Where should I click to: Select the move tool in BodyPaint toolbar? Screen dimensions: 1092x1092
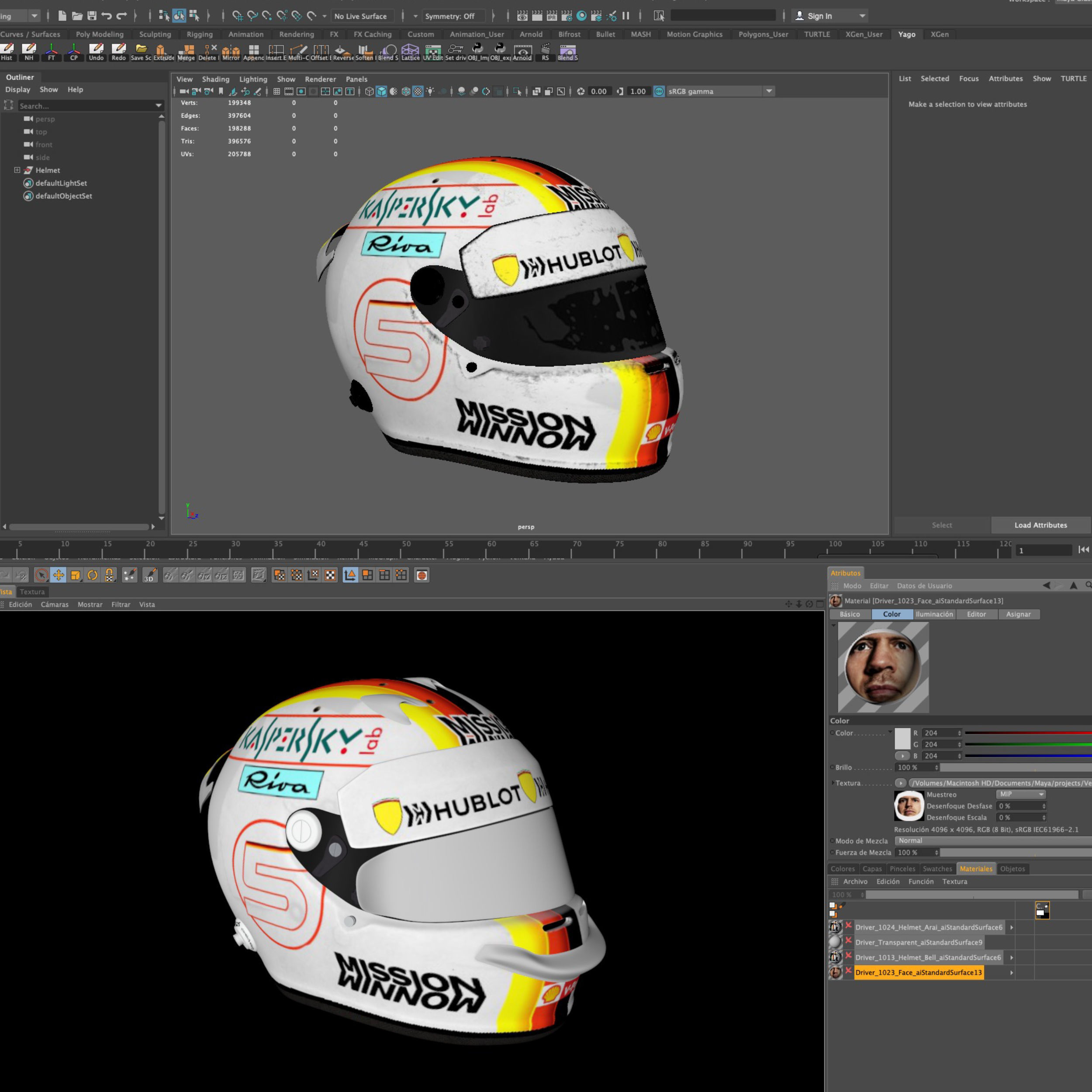pyautogui.click(x=58, y=575)
